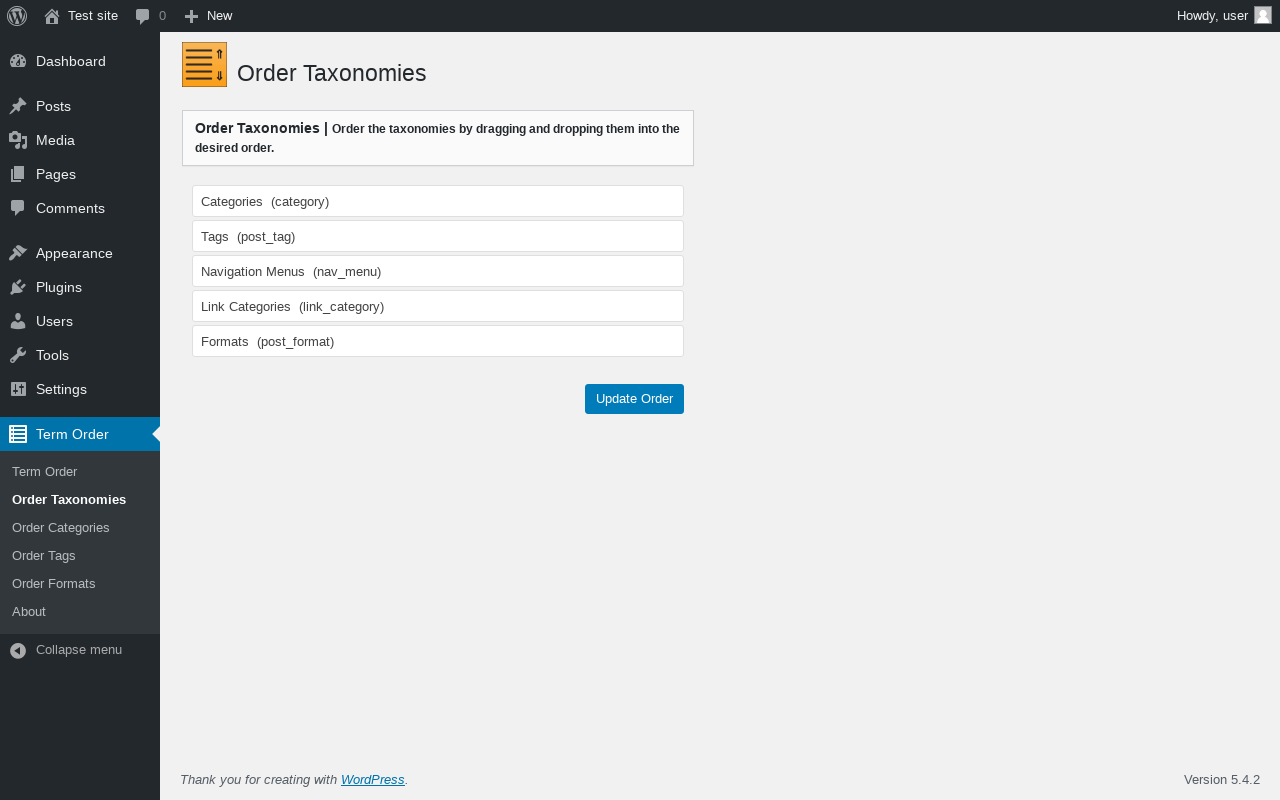
Task: Open the Users menu label
Action: 54,321
